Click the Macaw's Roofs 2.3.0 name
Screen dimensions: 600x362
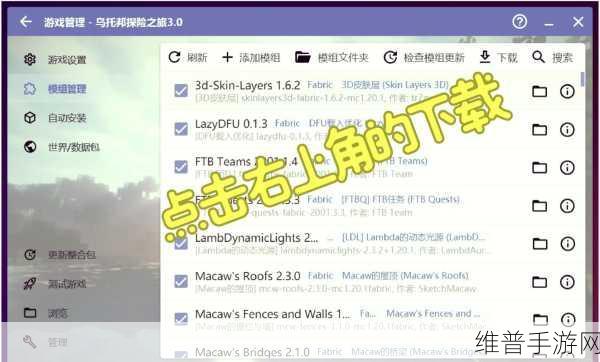coord(248,276)
